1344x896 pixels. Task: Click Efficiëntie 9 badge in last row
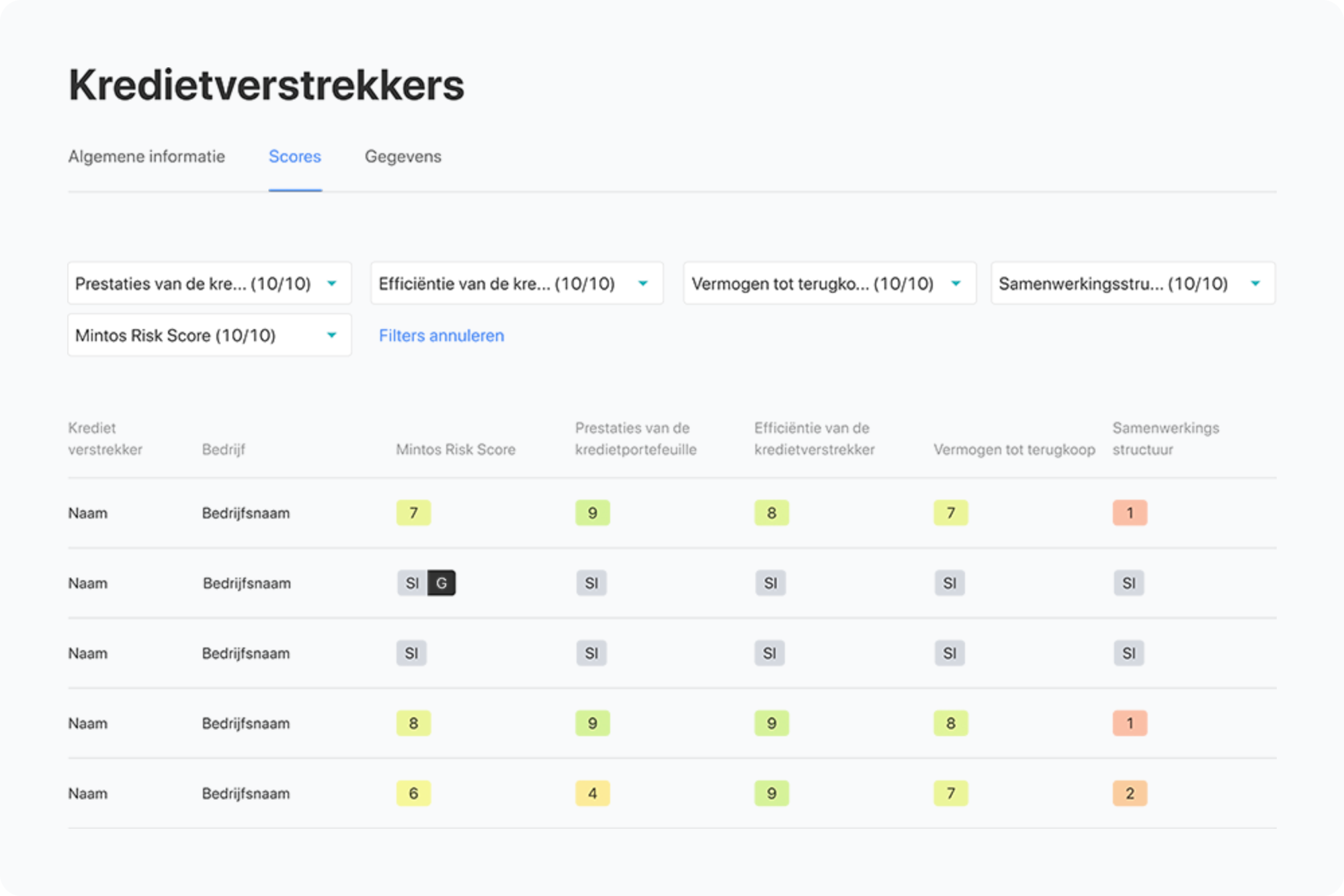771,793
